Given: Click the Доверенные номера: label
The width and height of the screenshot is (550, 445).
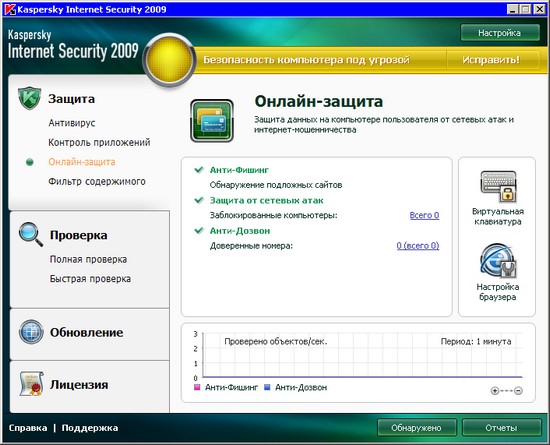Looking at the screenshot, I should (x=251, y=246).
